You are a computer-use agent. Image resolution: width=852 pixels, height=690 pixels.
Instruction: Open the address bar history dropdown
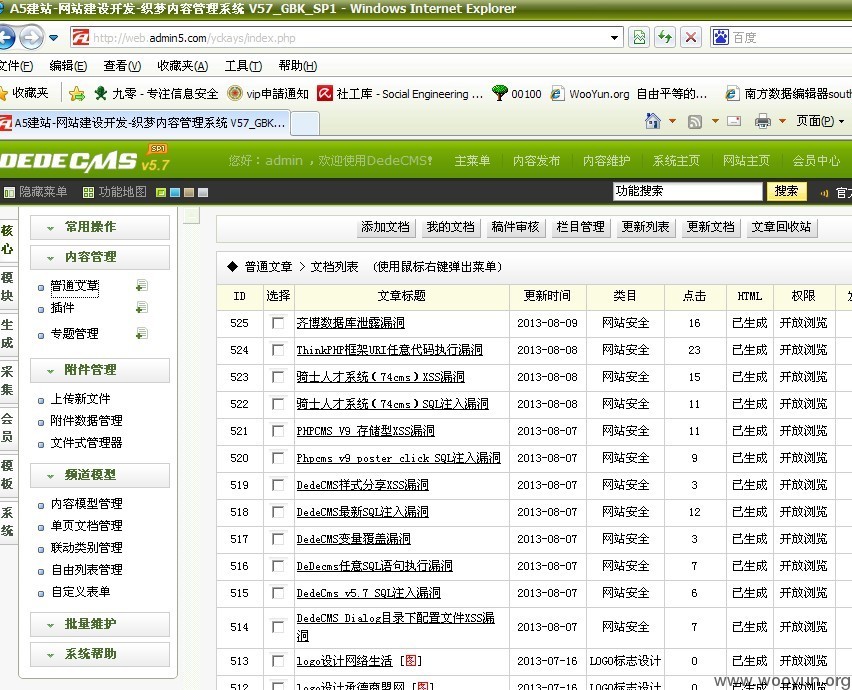pos(614,37)
